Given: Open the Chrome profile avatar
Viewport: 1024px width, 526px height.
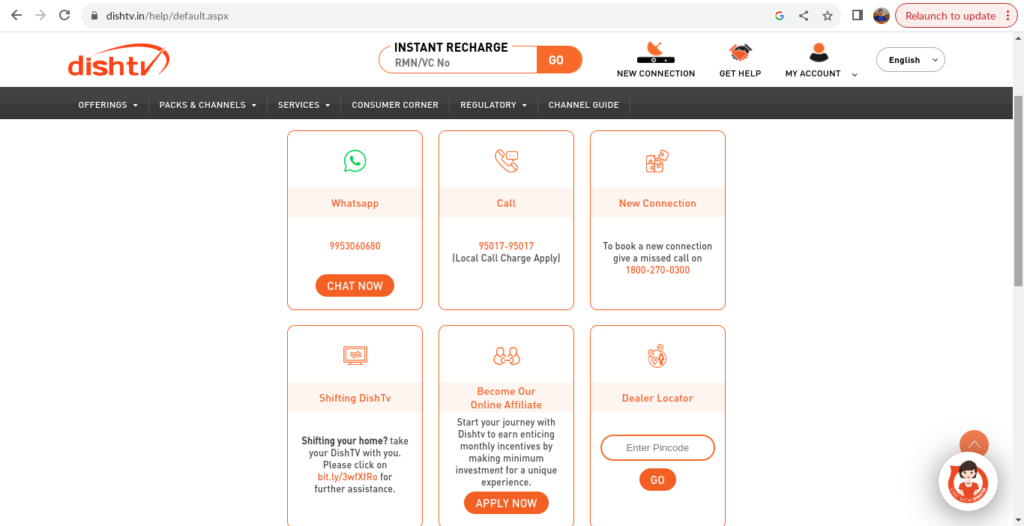Looking at the screenshot, I should click(882, 16).
